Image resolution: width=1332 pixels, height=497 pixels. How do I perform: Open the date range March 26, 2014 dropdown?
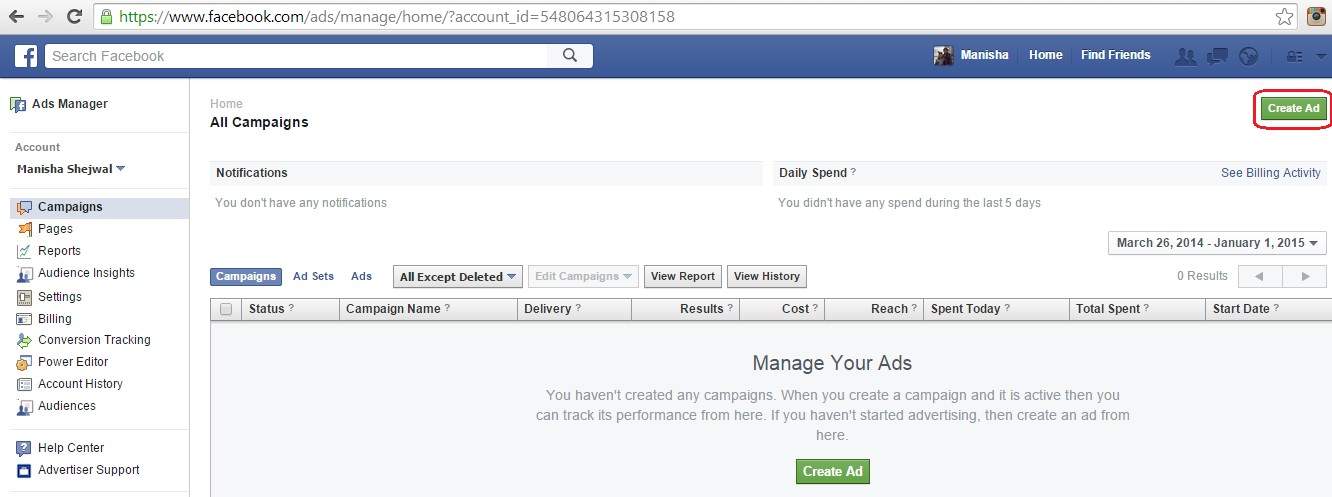pos(1217,243)
